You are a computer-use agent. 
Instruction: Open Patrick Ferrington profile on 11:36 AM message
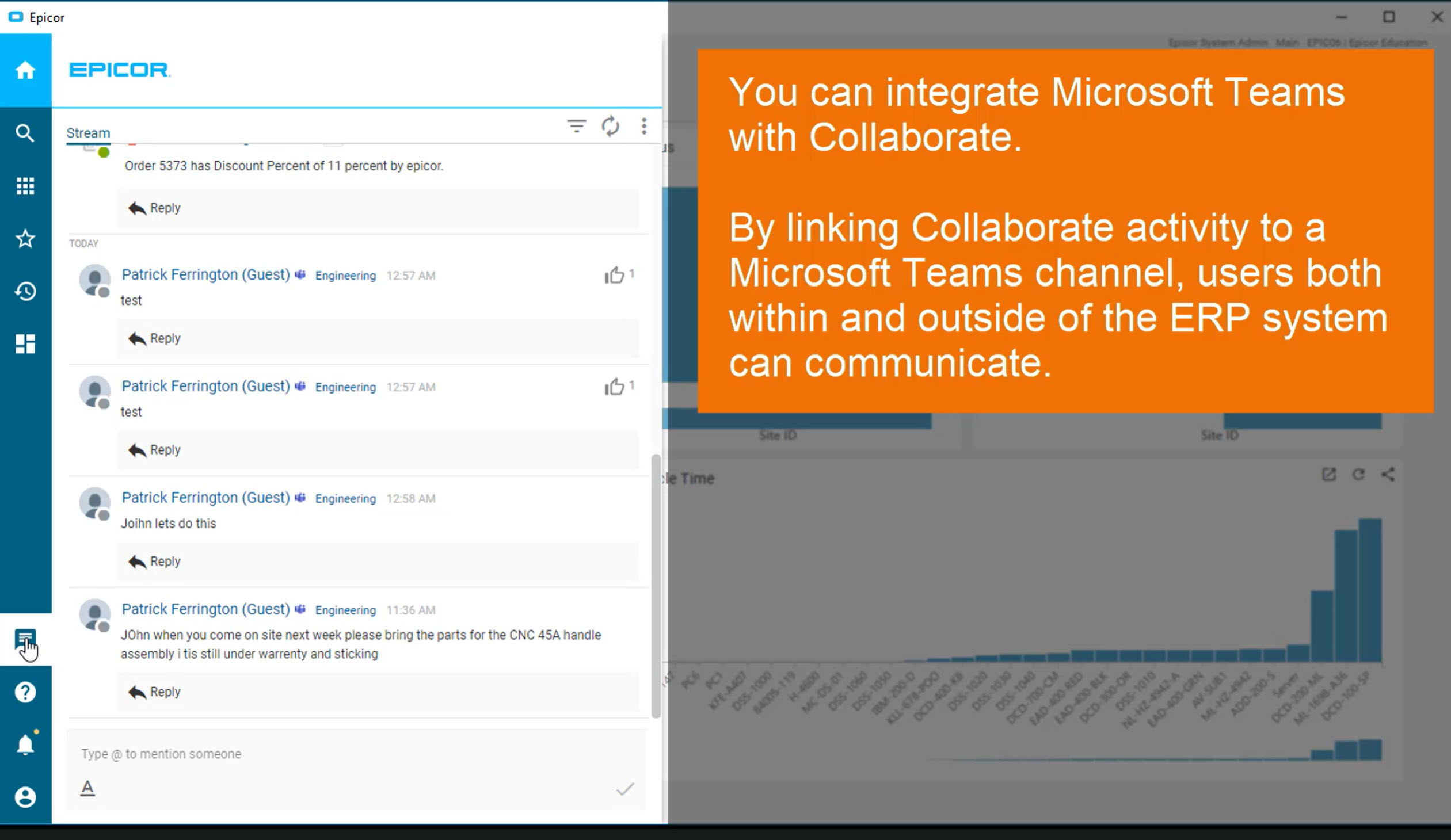point(205,609)
